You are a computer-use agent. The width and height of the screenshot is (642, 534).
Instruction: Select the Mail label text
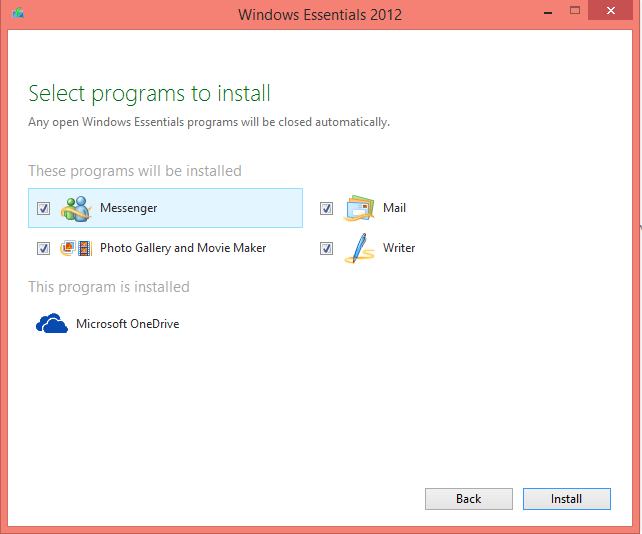[394, 208]
